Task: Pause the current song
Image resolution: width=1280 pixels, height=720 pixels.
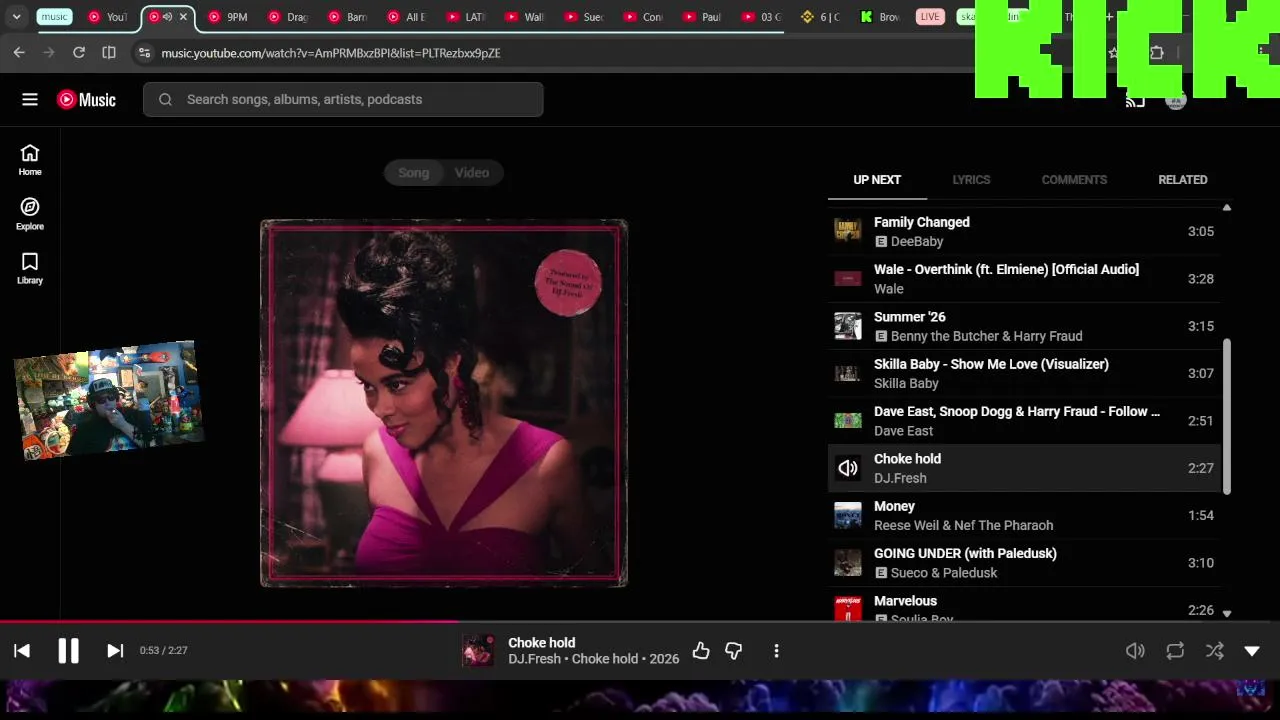Action: pos(68,651)
